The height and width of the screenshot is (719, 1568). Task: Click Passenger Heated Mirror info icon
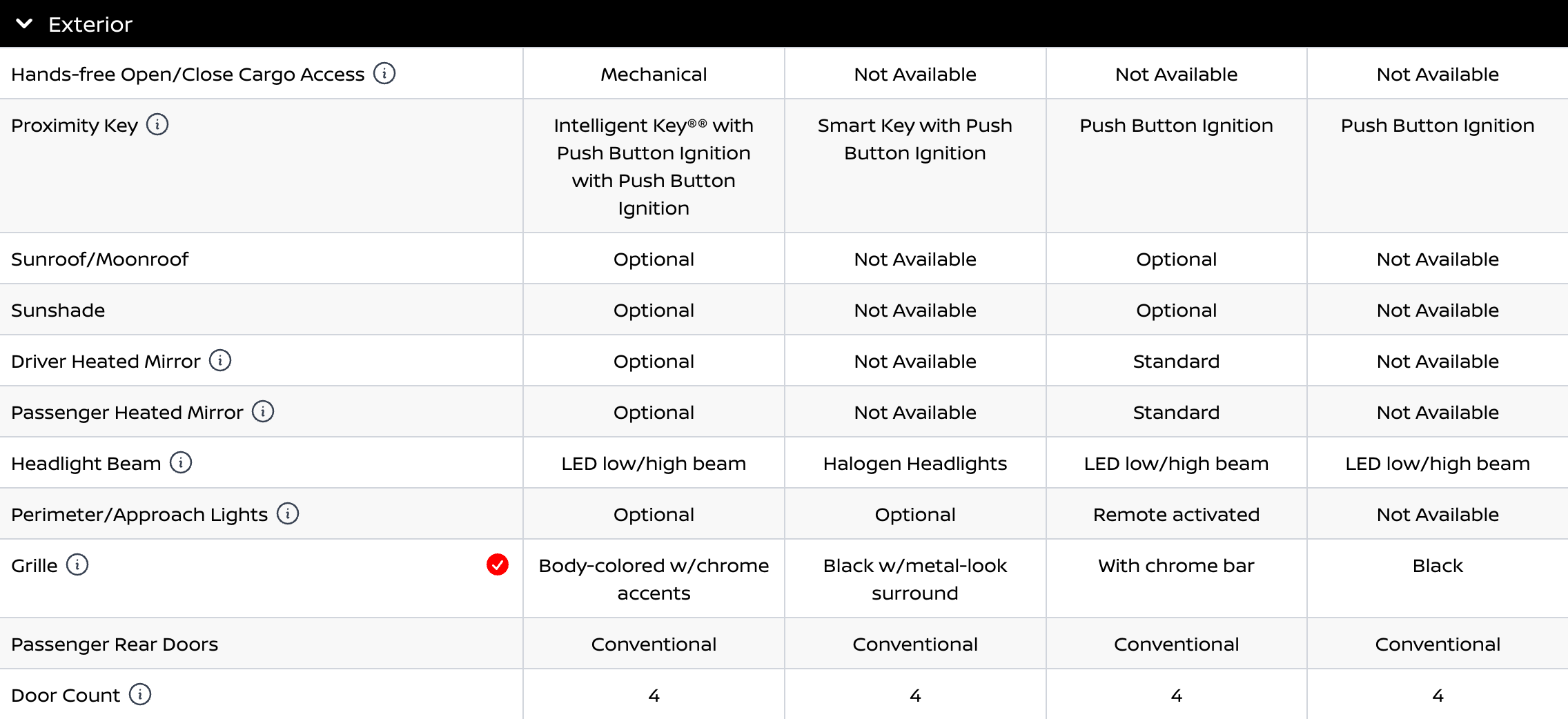coord(263,411)
